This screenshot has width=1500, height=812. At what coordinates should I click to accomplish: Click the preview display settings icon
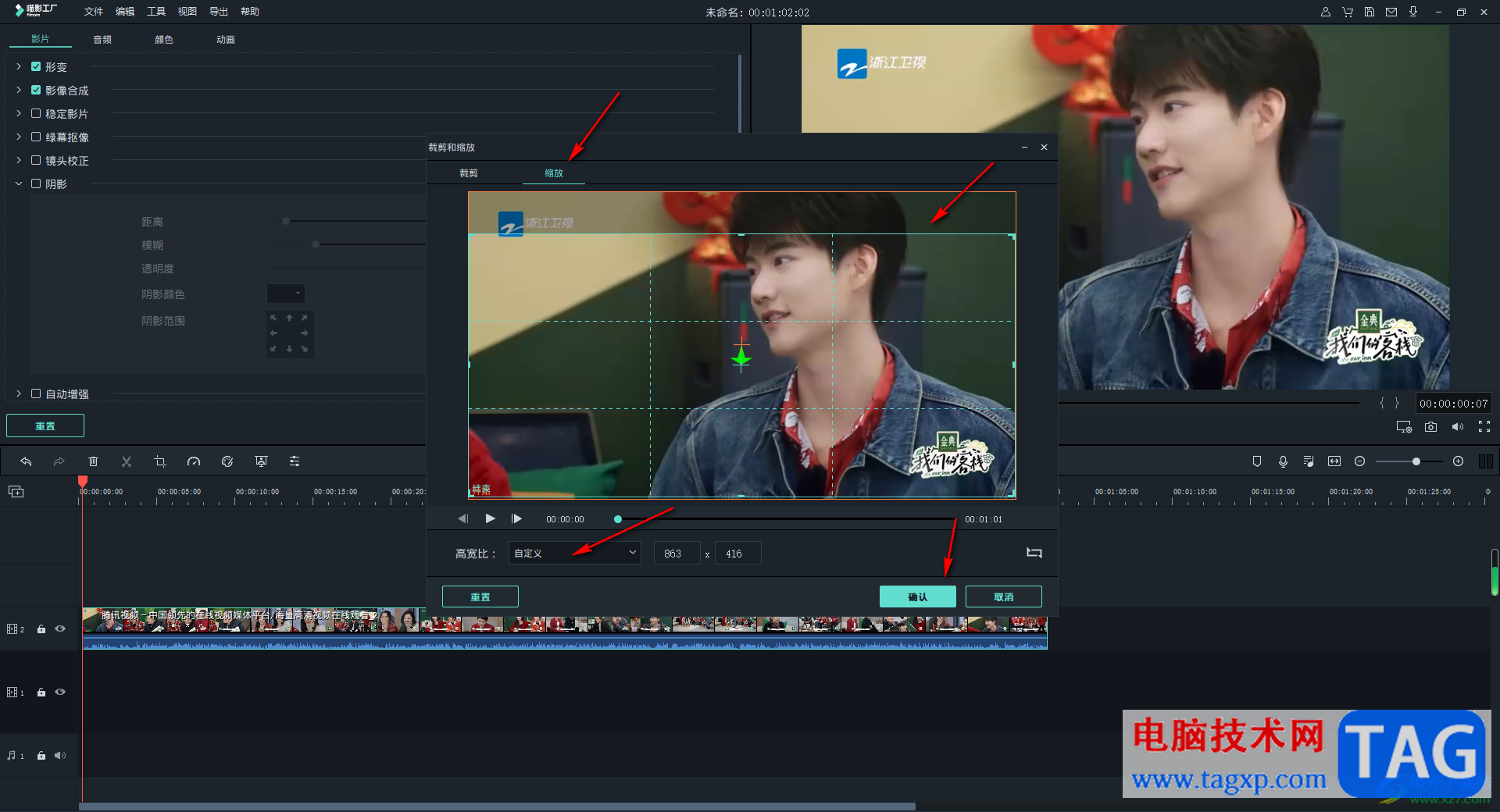click(x=1404, y=427)
